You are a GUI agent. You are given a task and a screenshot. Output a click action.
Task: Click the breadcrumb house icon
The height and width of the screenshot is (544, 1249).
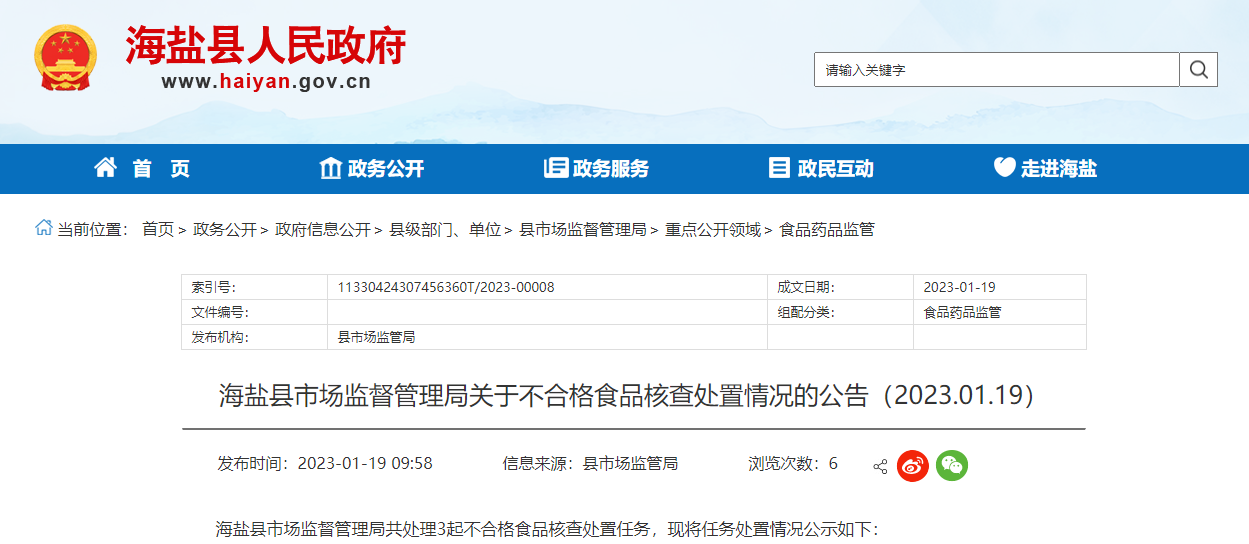coord(43,228)
